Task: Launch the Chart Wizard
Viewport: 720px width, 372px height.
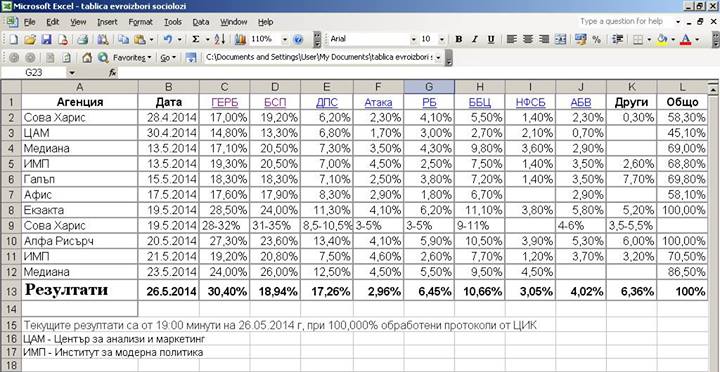Action: pos(240,39)
